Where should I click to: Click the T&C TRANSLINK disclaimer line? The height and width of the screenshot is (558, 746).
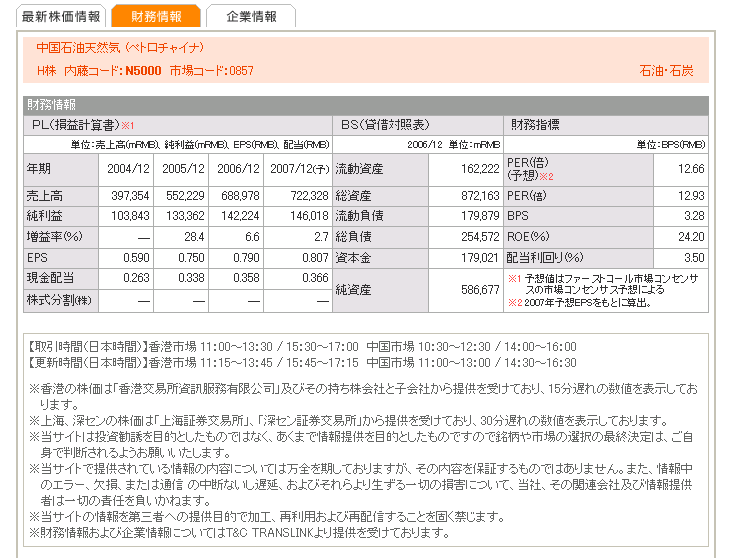click(239, 533)
